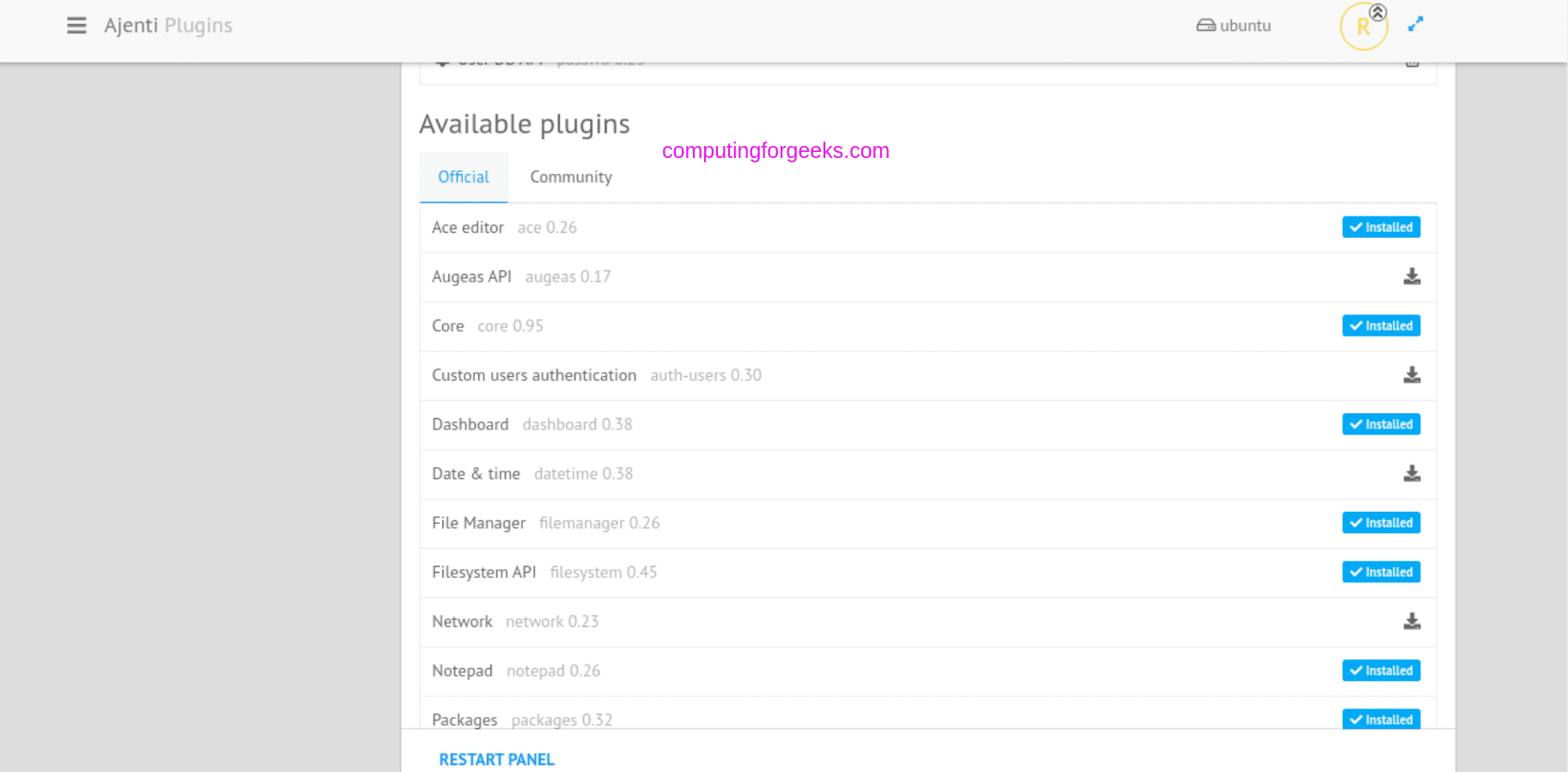The height and width of the screenshot is (772, 1568).
Task: Click Installed badge for Packages plugin
Action: tap(1381, 719)
